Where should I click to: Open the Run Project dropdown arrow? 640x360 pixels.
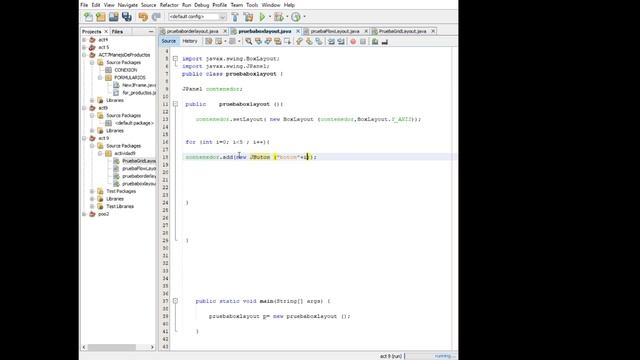point(270,17)
